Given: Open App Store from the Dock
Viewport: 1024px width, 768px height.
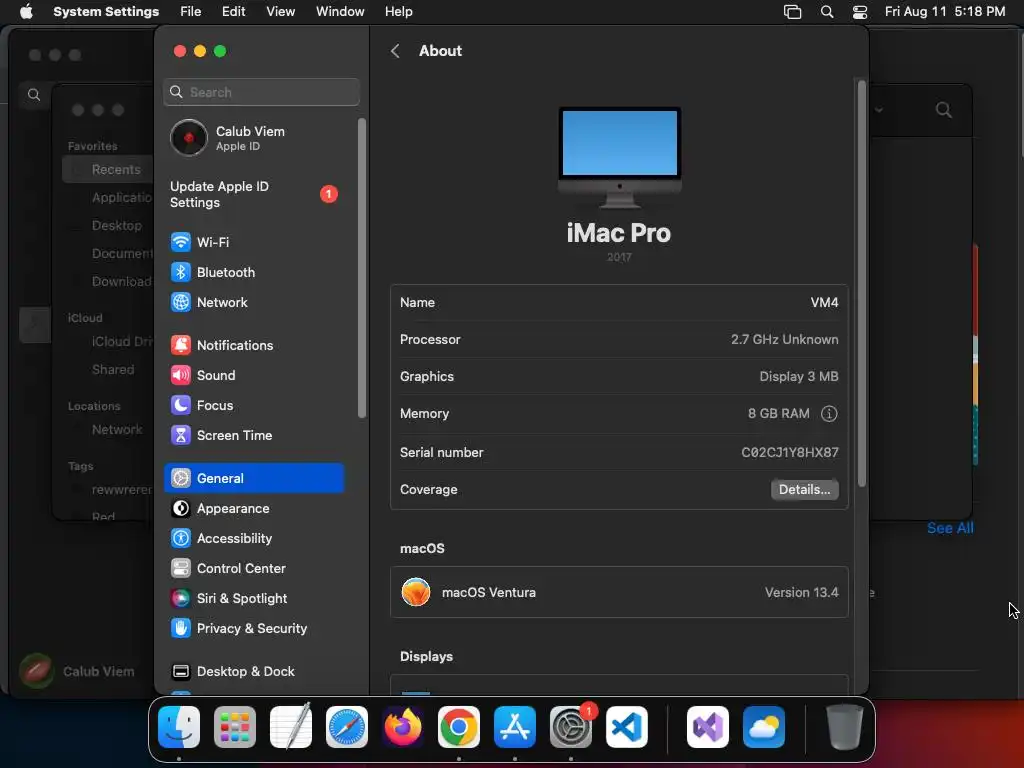Looking at the screenshot, I should tap(515, 727).
